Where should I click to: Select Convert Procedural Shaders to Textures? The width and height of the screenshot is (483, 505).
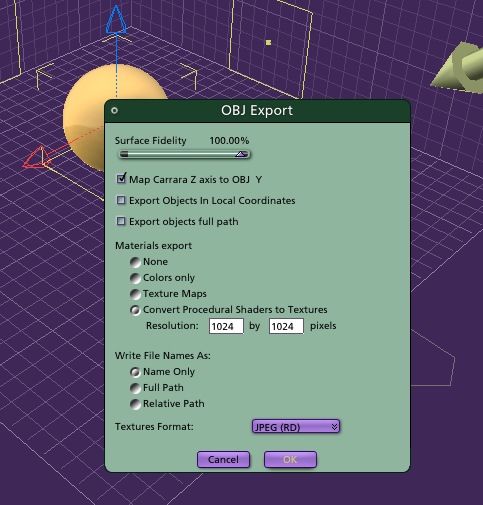click(135, 310)
